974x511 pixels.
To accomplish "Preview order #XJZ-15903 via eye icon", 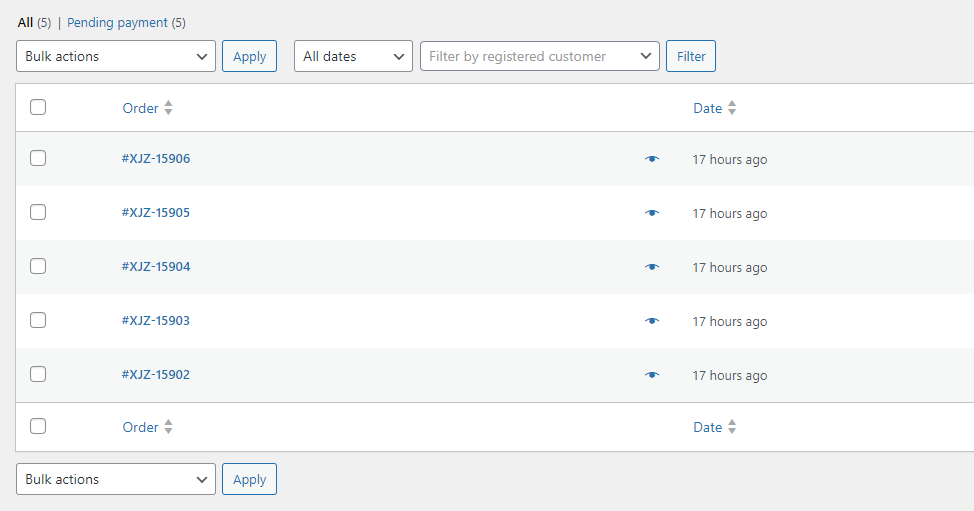I will pyautogui.click(x=652, y=321).
